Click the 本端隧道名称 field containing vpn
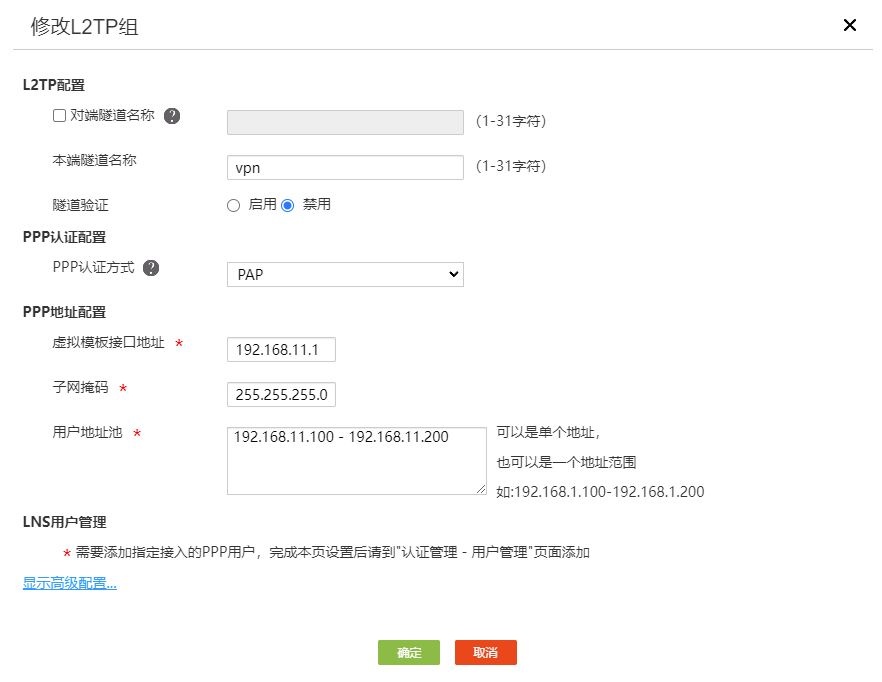Viewport: 882px width, 682px height. [345, 168]
